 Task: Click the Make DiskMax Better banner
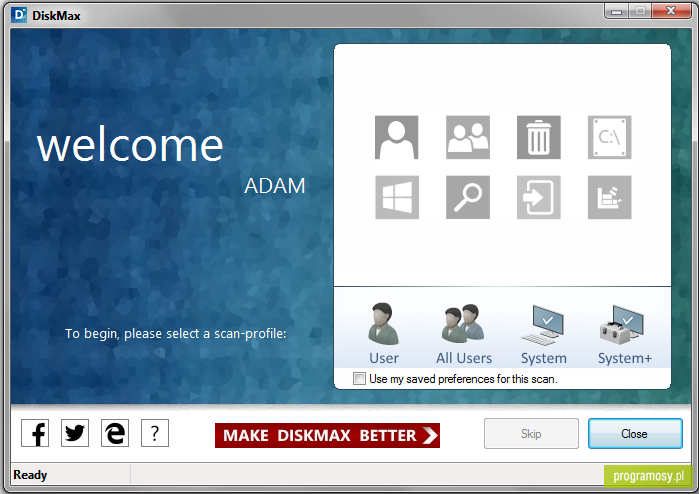[327, 436]
